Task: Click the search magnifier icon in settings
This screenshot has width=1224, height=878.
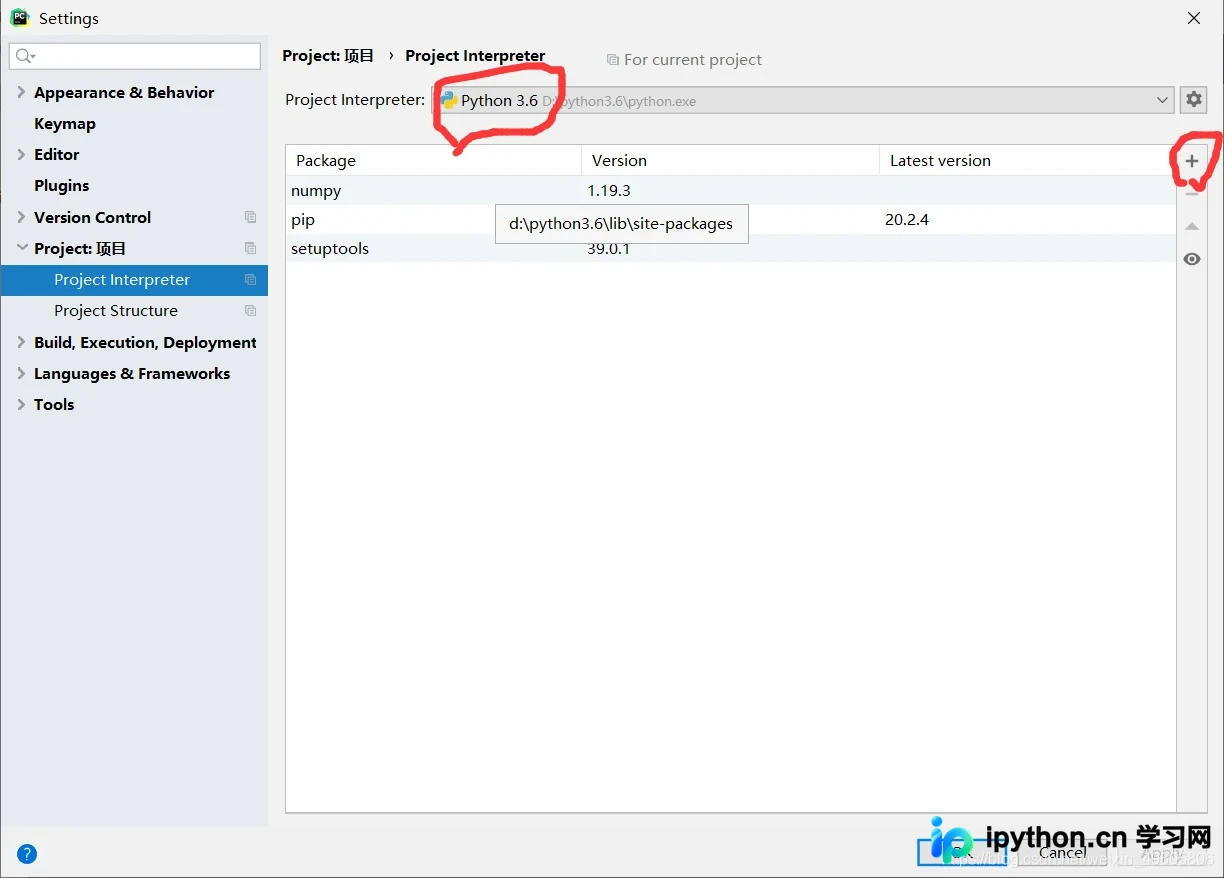Action: (25, 56)
